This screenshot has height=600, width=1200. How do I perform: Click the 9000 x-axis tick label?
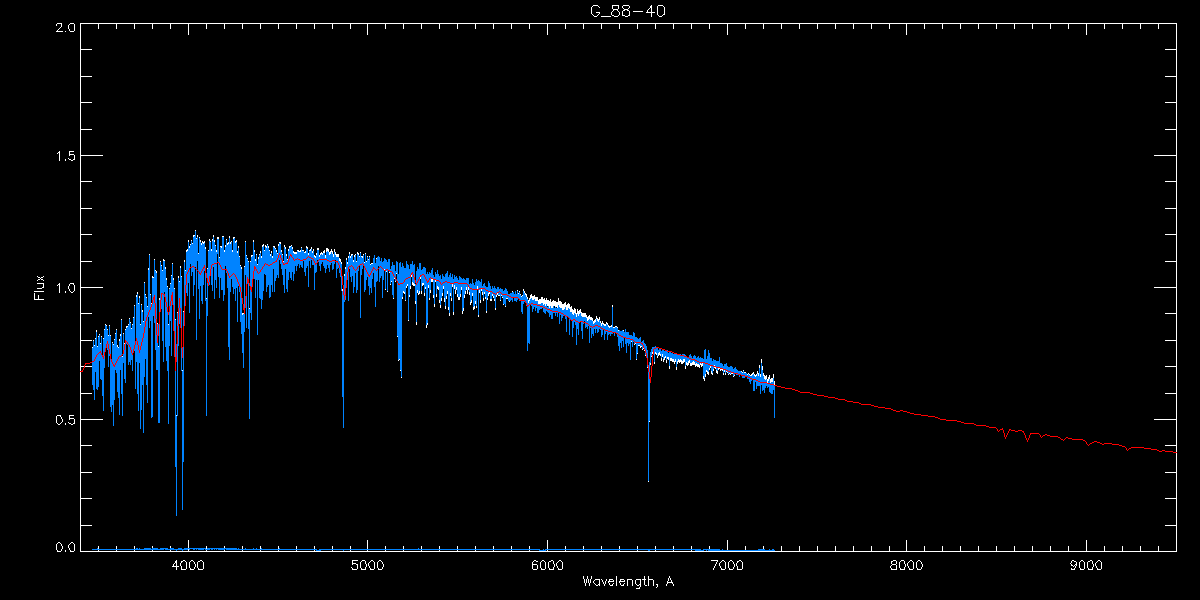(x=1086, y=565)
